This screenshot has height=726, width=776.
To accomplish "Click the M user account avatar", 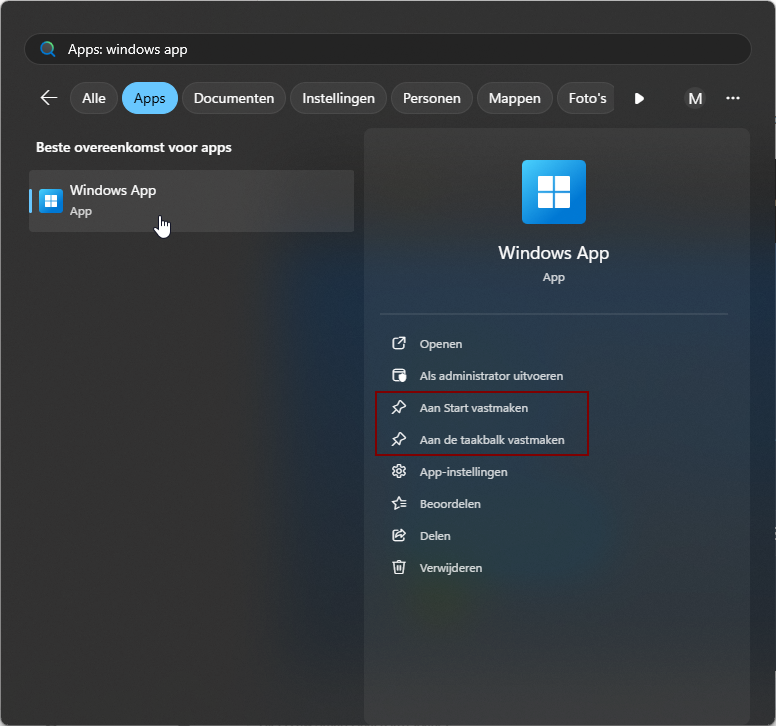I will (695, 98).
